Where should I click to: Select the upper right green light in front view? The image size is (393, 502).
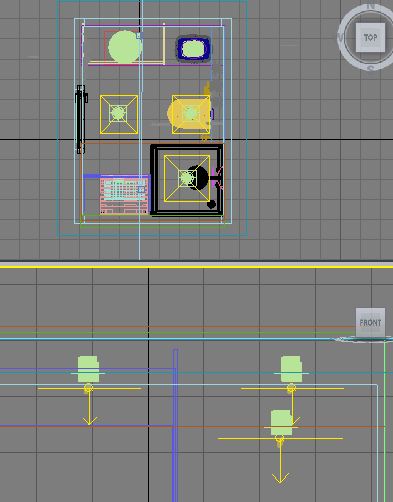pos(291,369)
